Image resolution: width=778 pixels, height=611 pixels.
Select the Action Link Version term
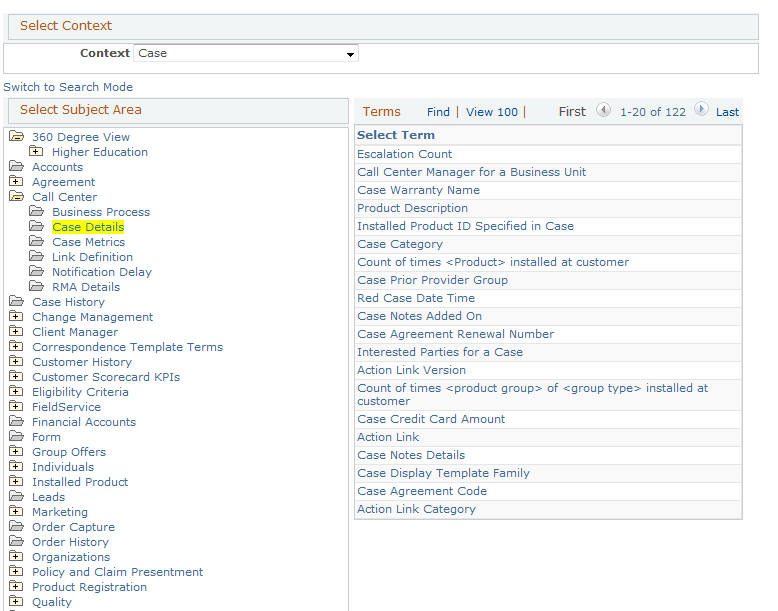click(411, 370)
